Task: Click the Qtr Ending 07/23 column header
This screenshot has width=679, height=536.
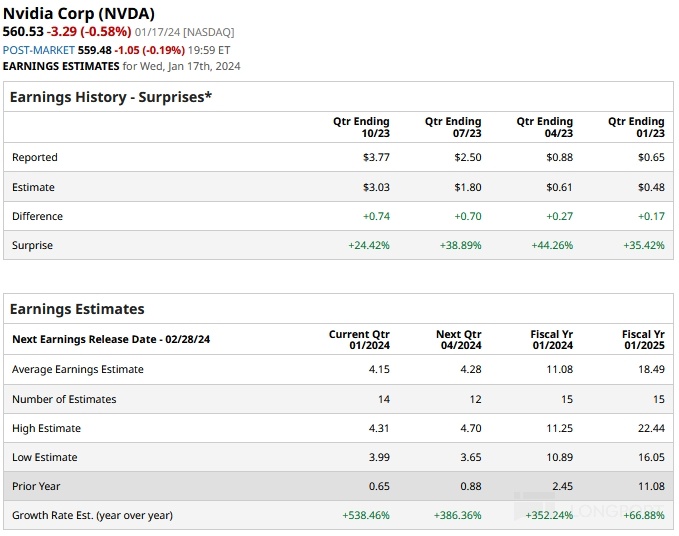Action: point(453,127)
